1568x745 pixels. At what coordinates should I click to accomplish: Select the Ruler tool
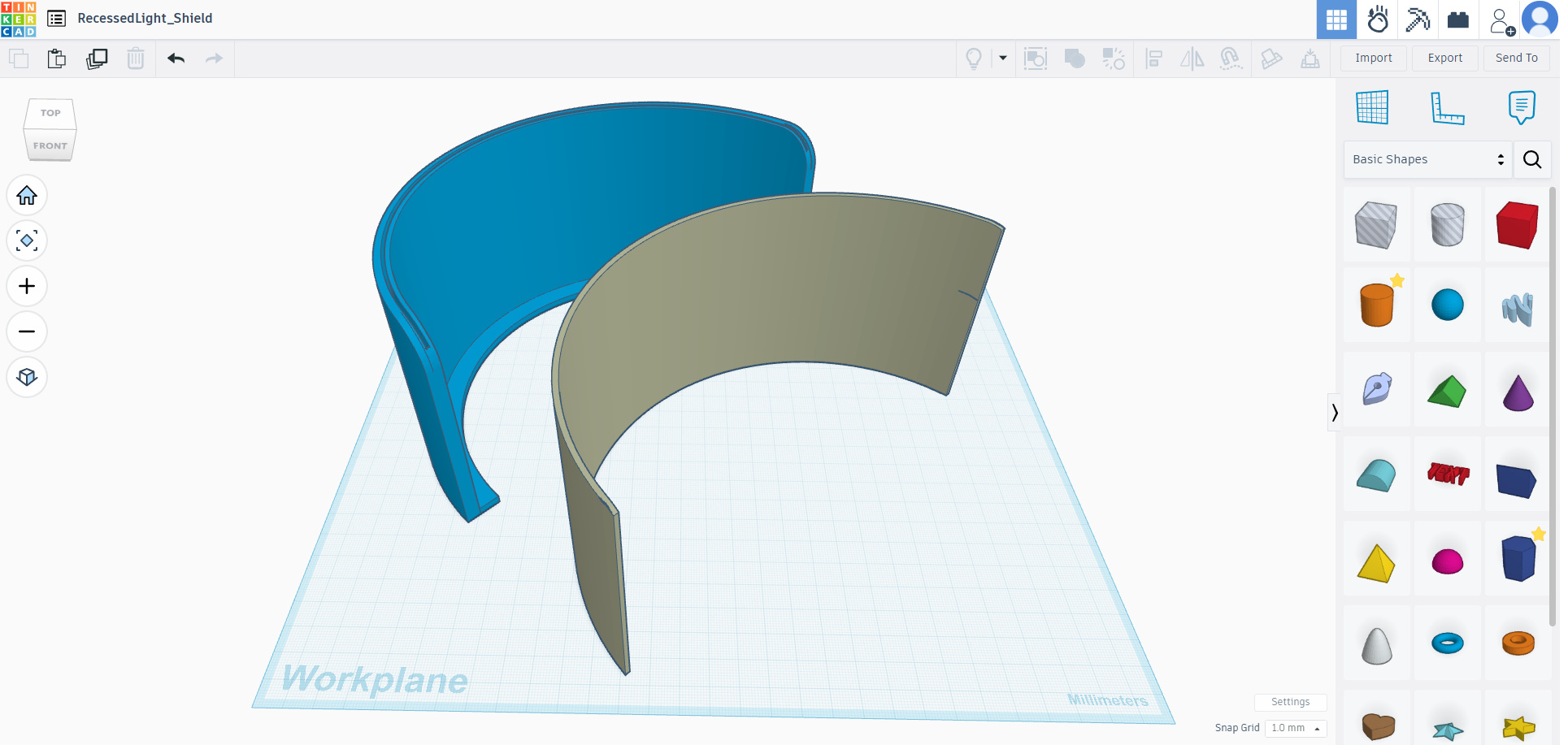[1448, 107]
